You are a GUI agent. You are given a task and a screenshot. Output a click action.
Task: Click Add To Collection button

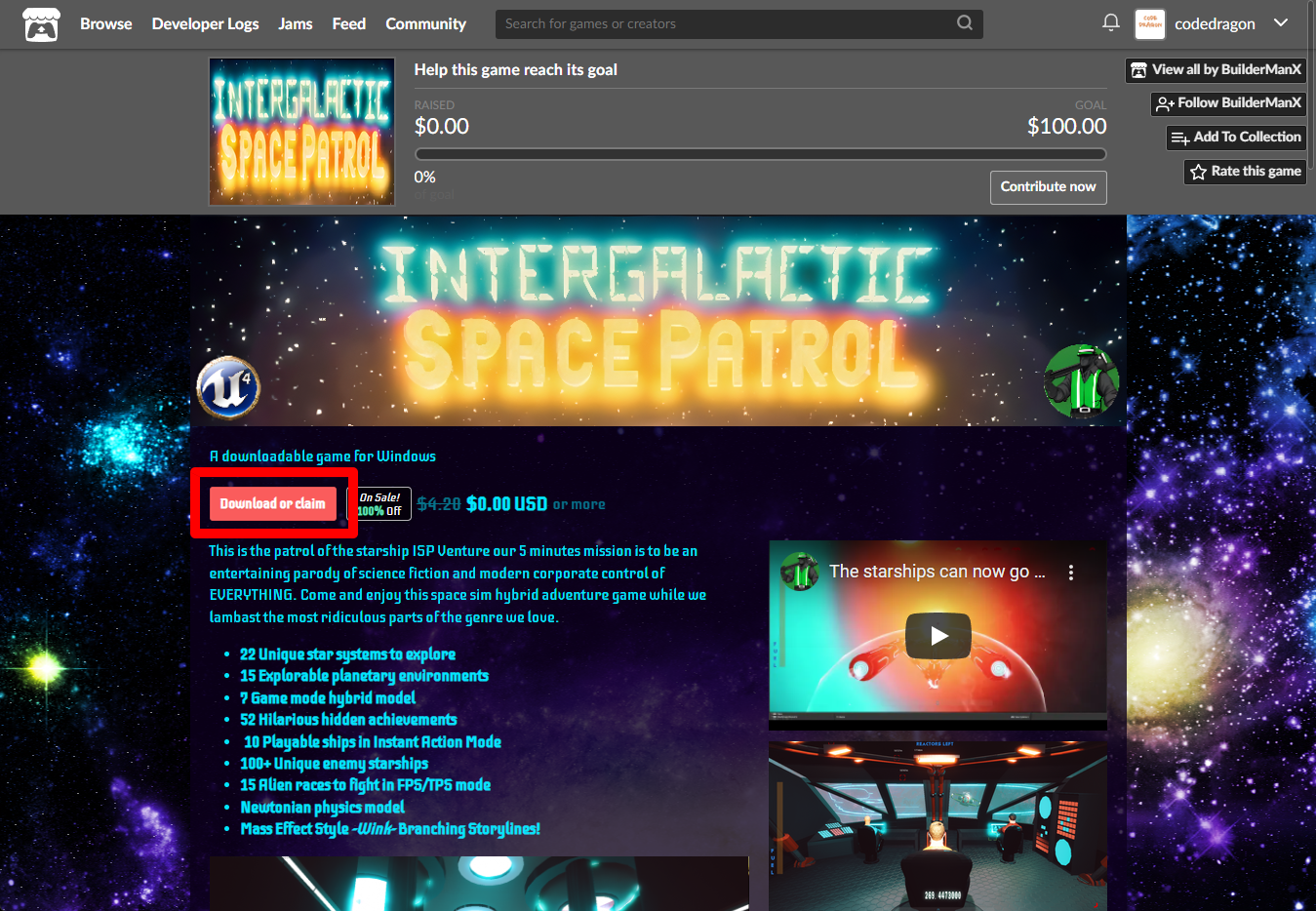(x=1236, y=138)
